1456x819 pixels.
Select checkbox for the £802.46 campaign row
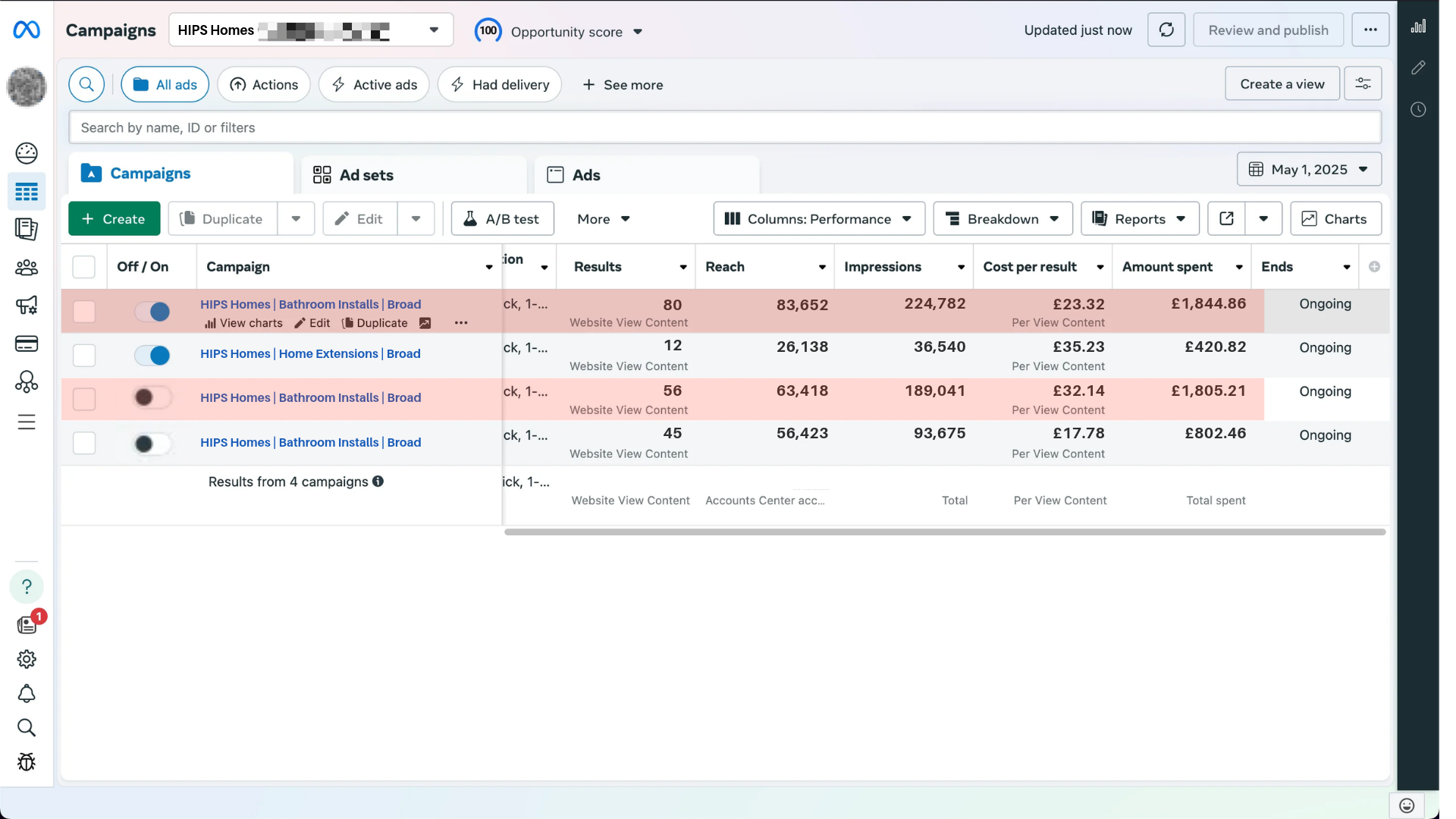coord(83,443)
